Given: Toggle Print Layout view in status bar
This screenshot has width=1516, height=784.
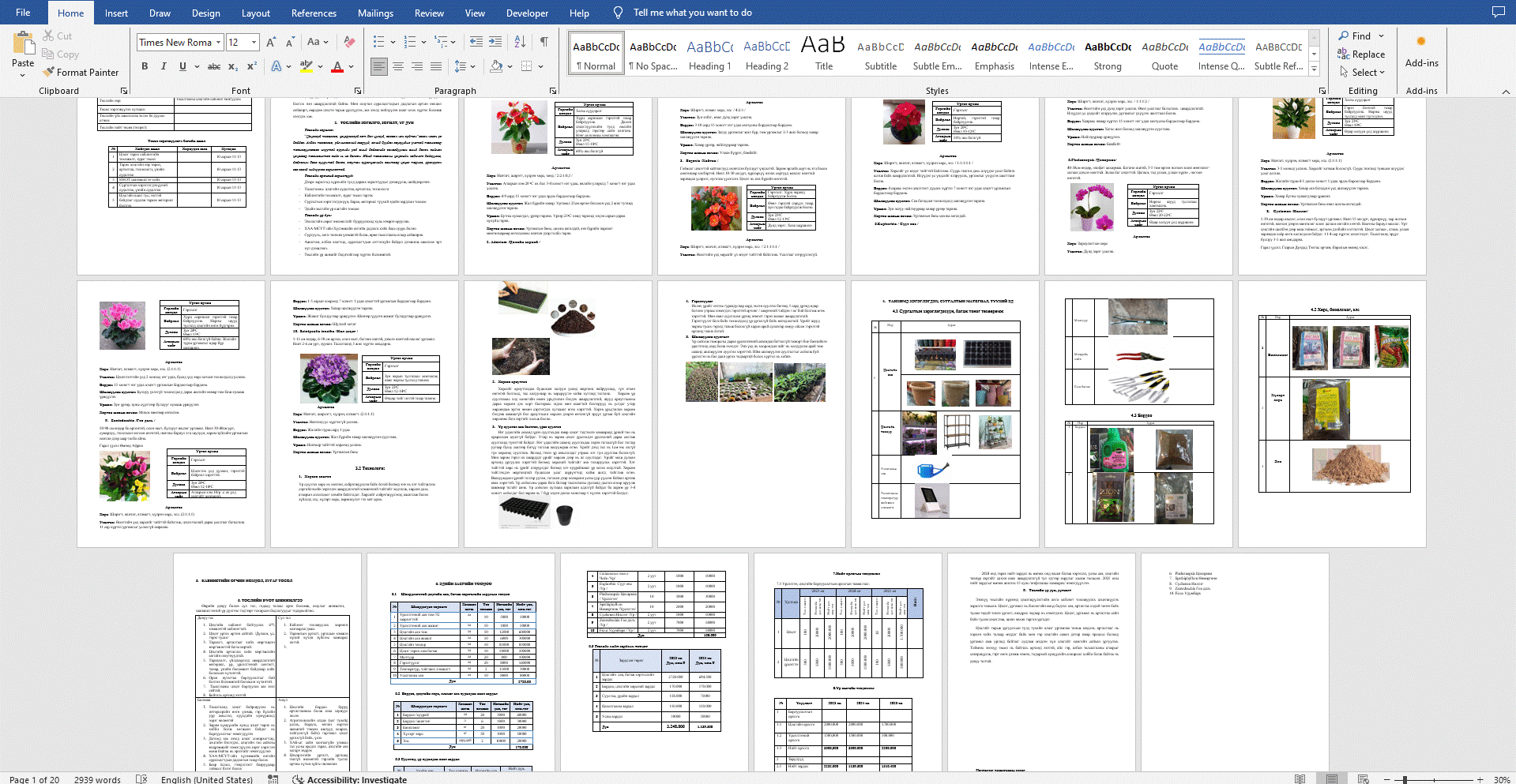Looking at the screenshot, I should click(x=1332, y=779).
